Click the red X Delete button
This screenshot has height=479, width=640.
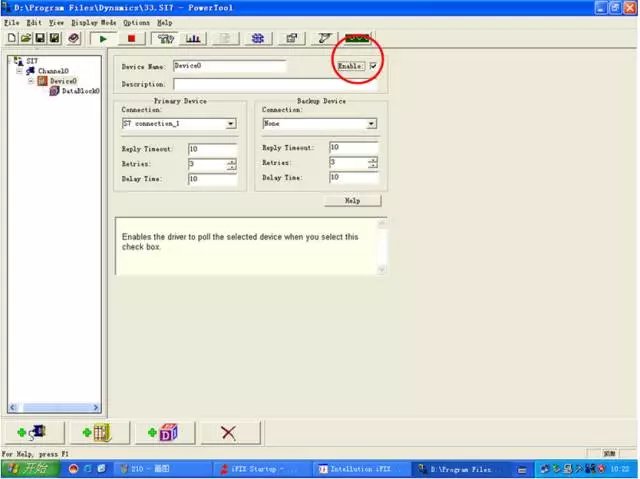point(229,432)
